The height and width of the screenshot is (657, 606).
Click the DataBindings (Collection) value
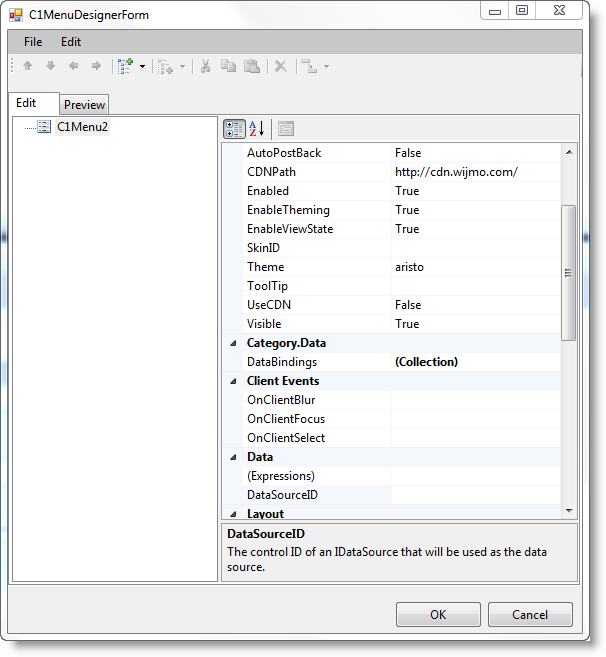pos(427,362)
